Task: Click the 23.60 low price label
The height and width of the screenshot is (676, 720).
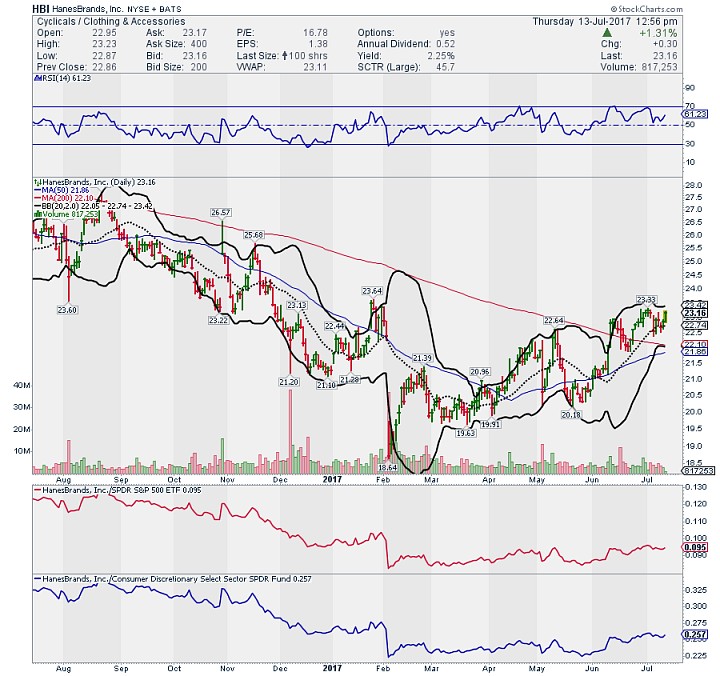Action: (67, 310)
